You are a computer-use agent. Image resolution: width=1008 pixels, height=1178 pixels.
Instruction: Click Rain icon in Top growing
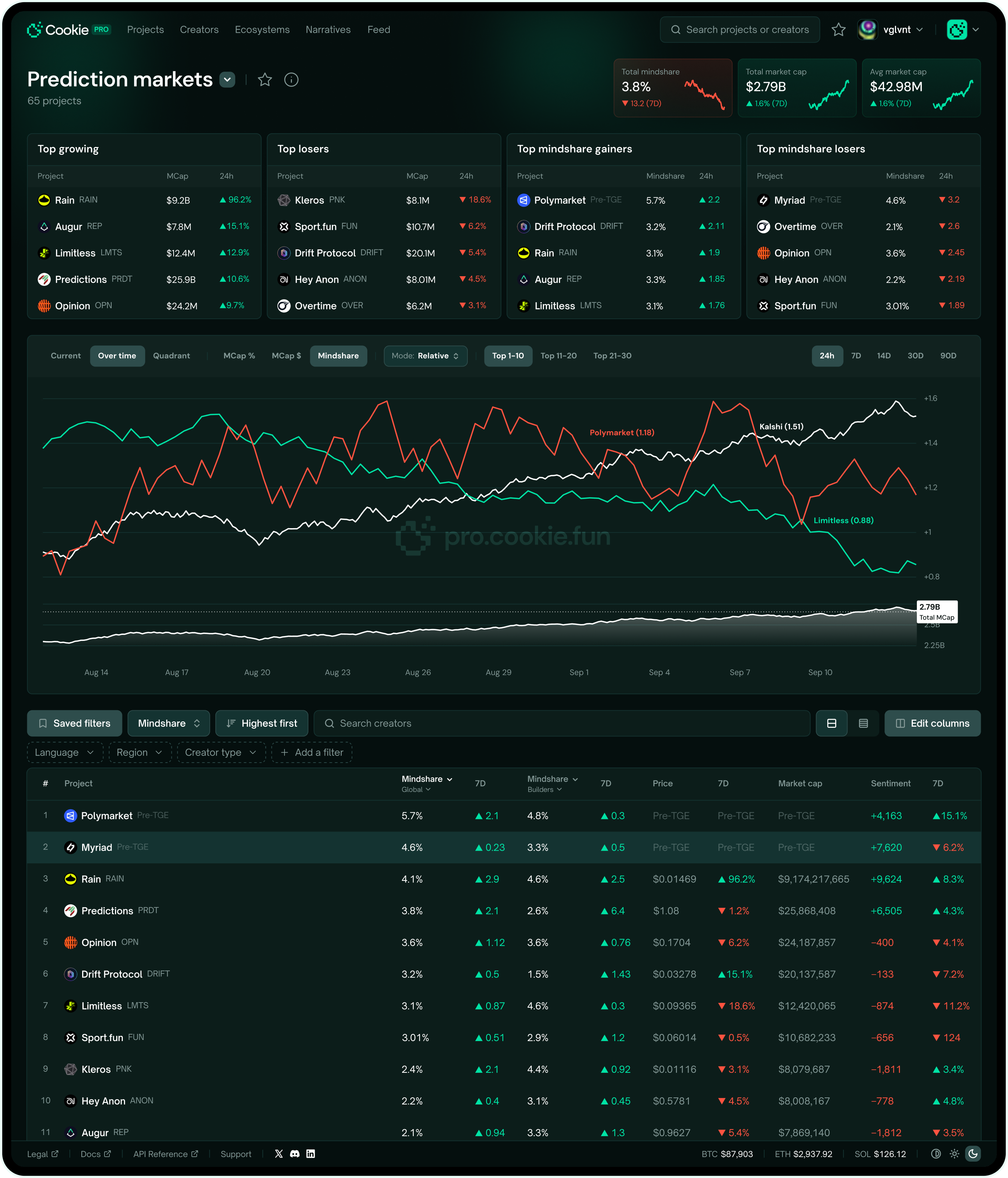[44, 200]
